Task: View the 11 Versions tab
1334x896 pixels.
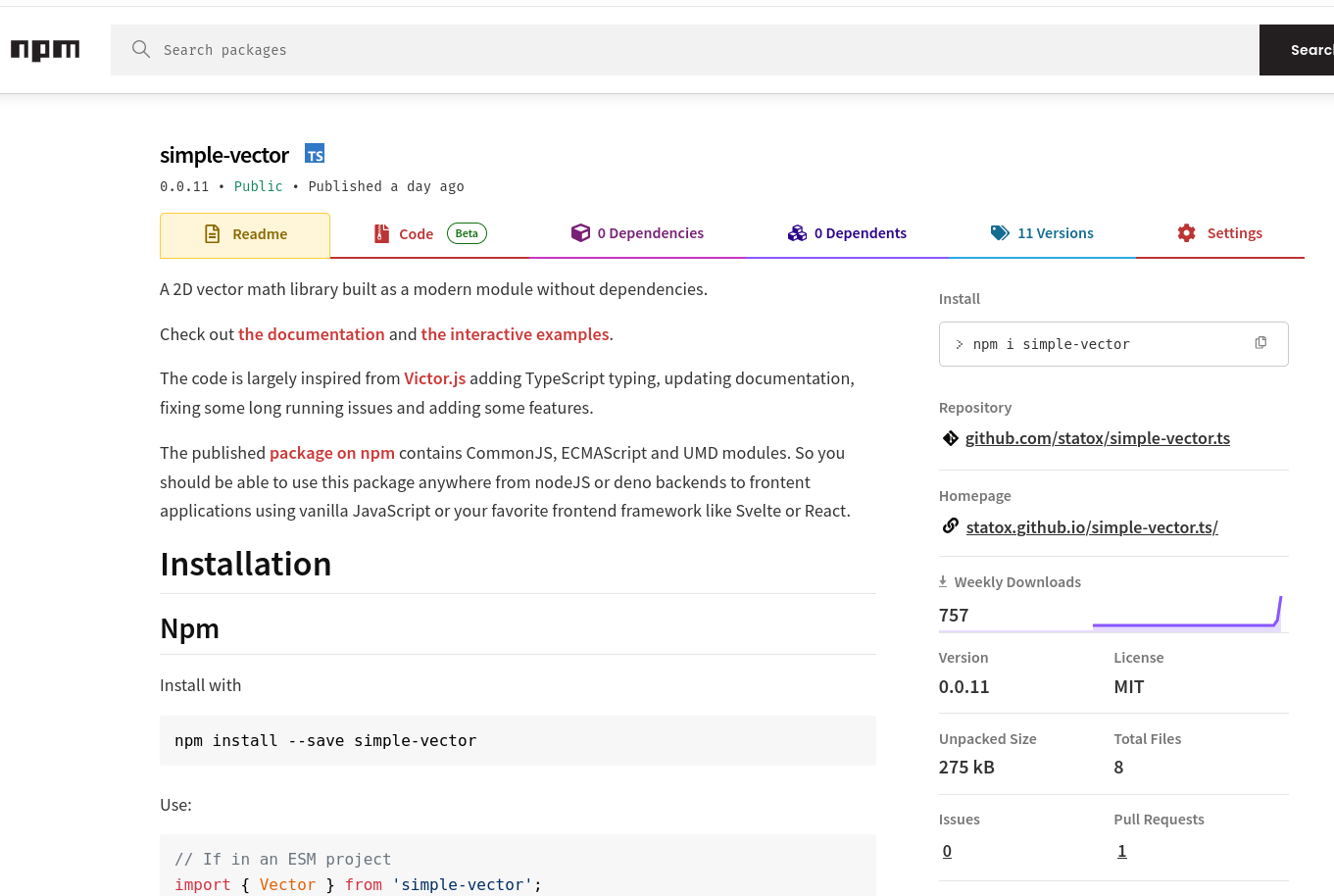Action: 1042,233
